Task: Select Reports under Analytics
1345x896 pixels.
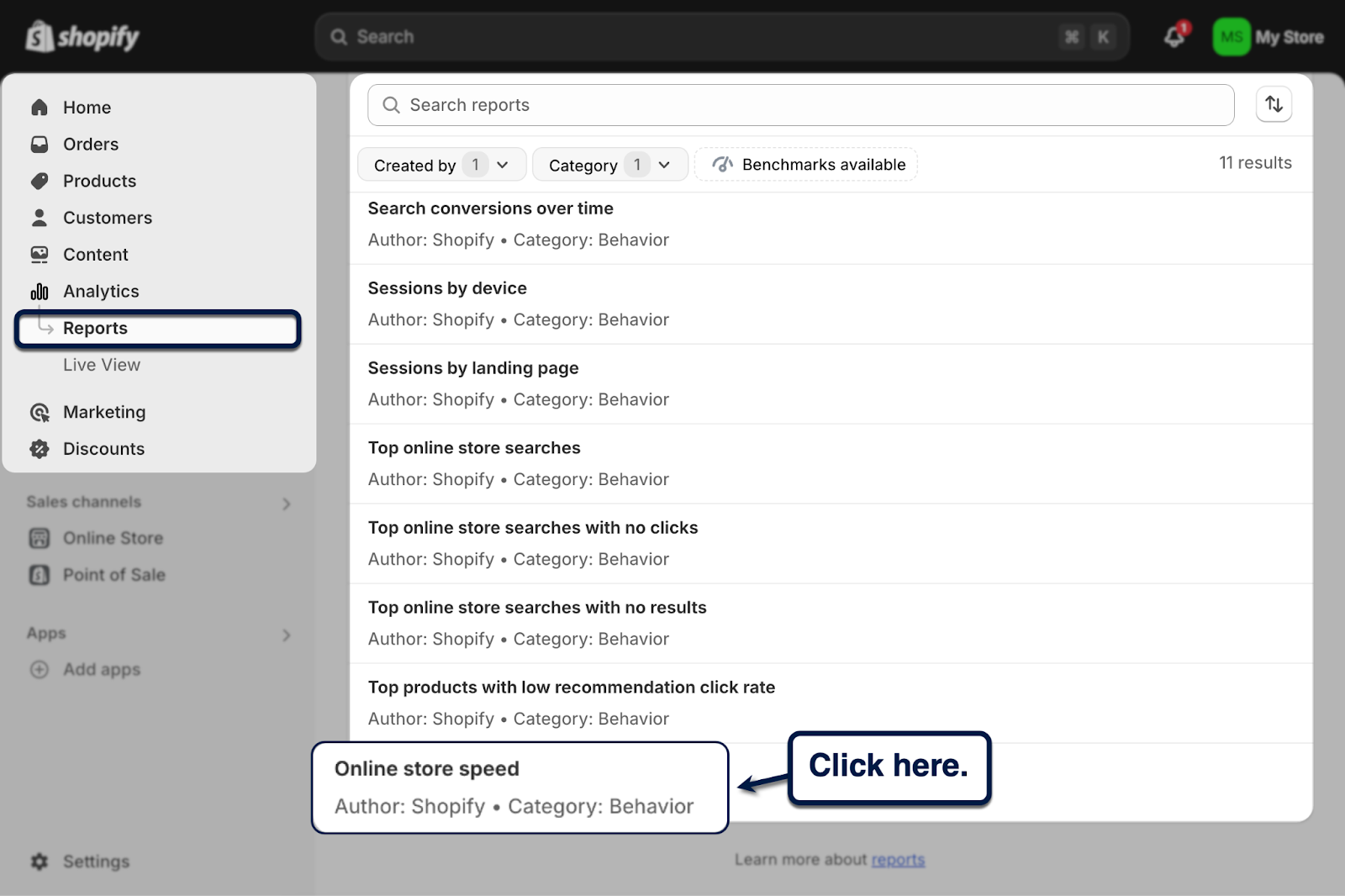Action: click(158, 329)
